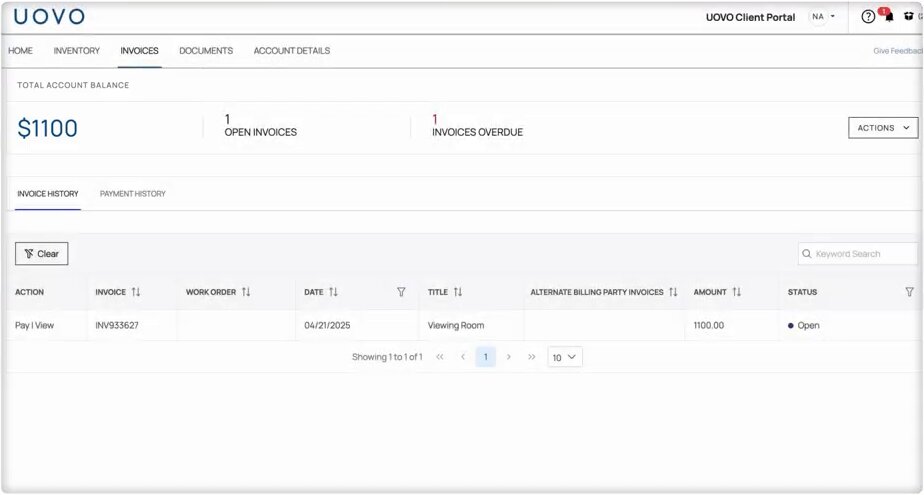Open the notifications bell
Image resolution: width=924 pixels, height=495 pixels.
pos(889,17)
